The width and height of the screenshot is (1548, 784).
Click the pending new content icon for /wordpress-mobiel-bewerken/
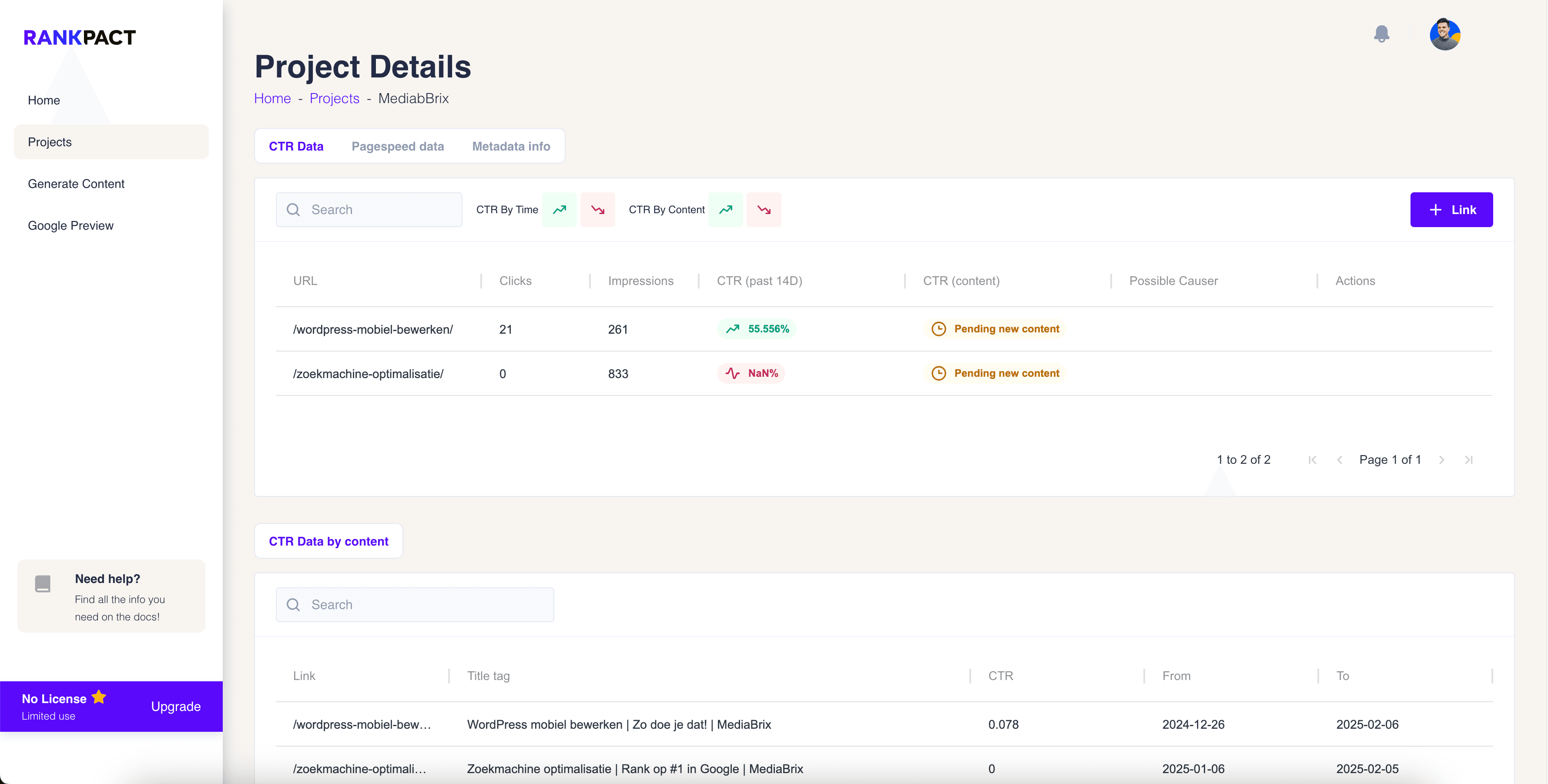point(938,328)
